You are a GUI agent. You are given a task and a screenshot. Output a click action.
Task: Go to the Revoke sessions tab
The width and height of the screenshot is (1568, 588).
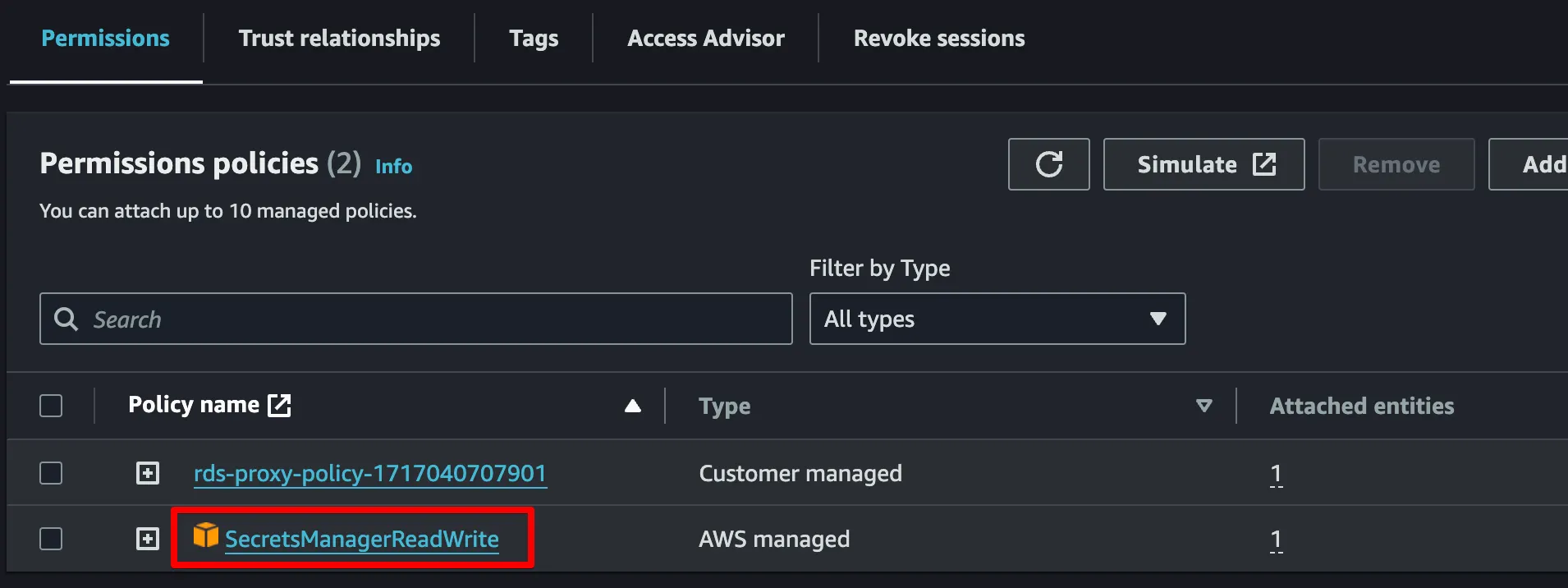[939, 39]
